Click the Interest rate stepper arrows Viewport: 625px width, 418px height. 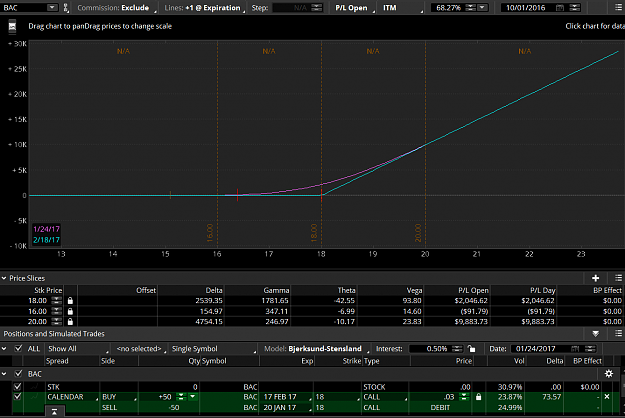tap(457, 349)
